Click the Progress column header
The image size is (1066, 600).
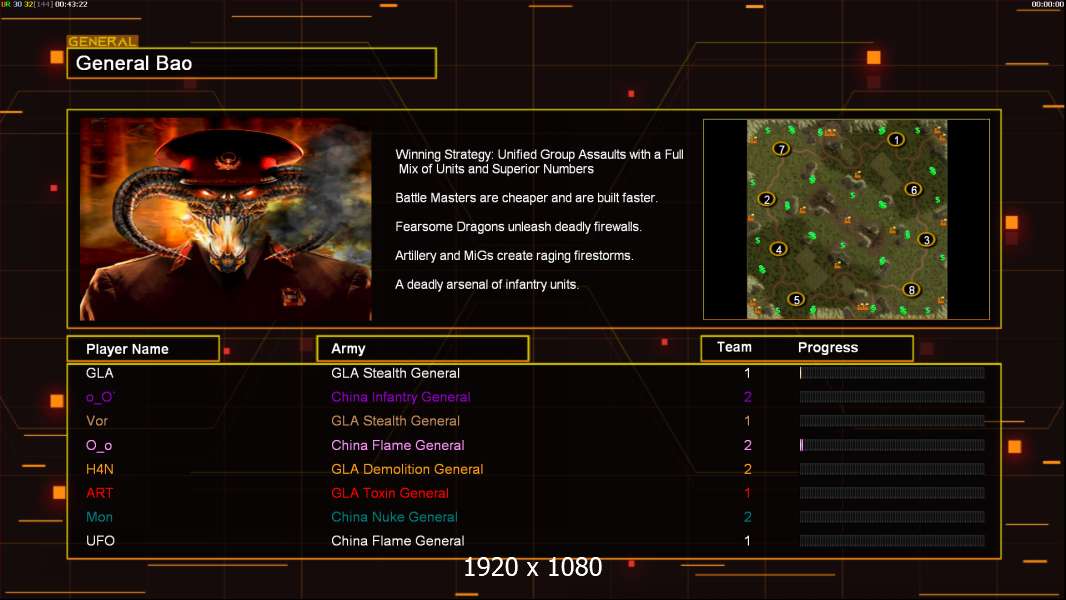[828, 348]
